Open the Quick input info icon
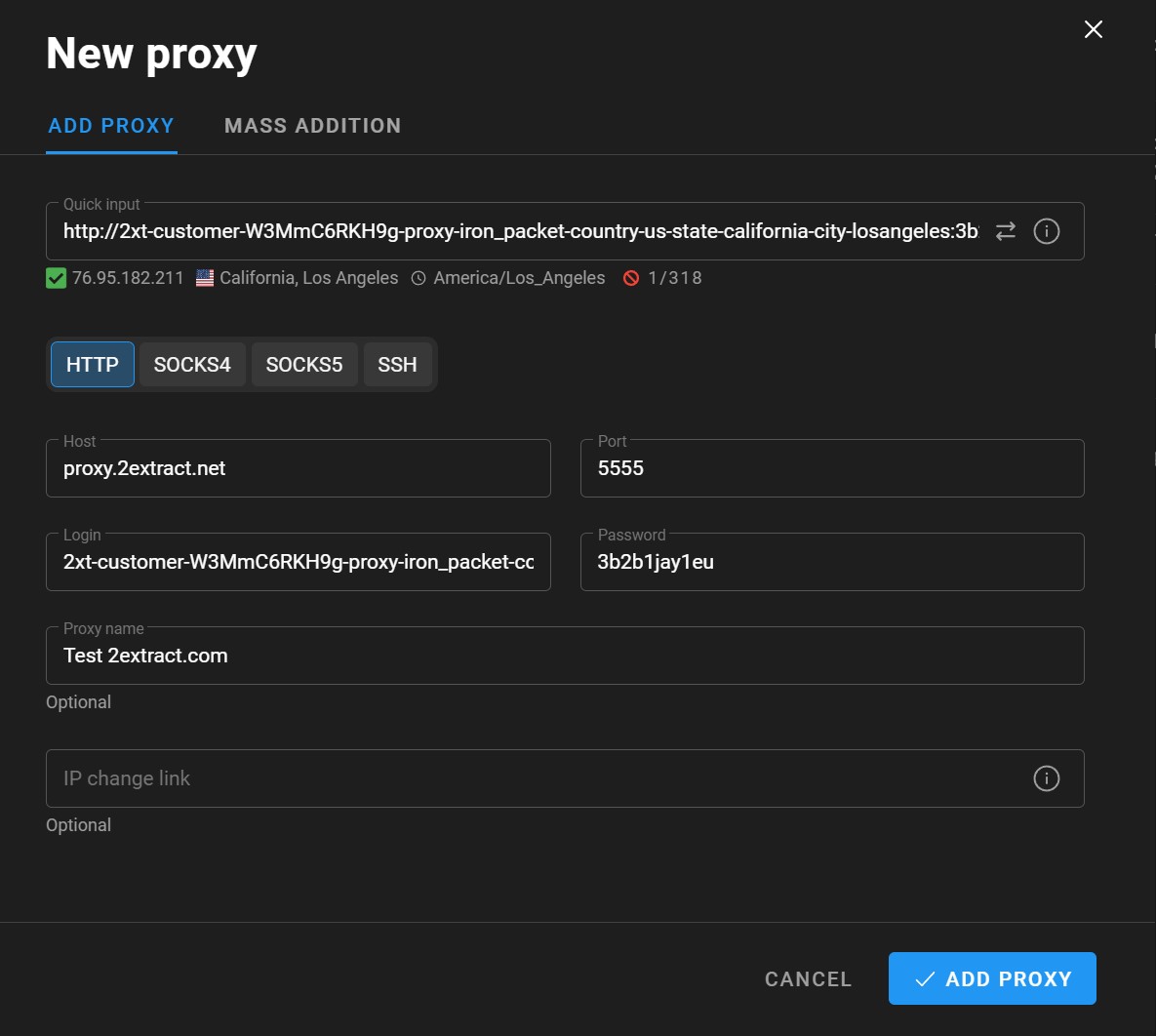1156x1036 pixels. [x=1046, y=231]
